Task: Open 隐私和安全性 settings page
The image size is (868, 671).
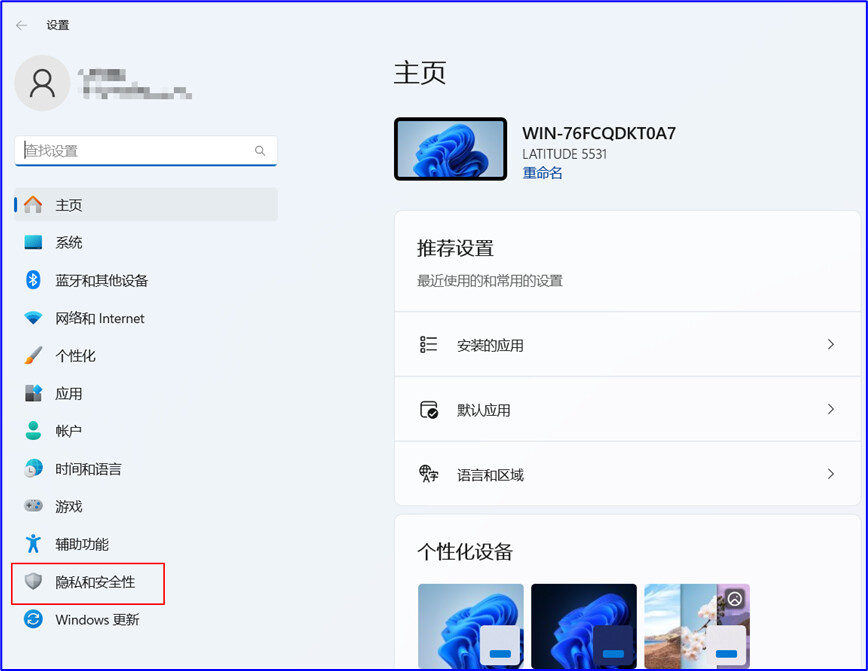Action: click(x=146, y=581)
